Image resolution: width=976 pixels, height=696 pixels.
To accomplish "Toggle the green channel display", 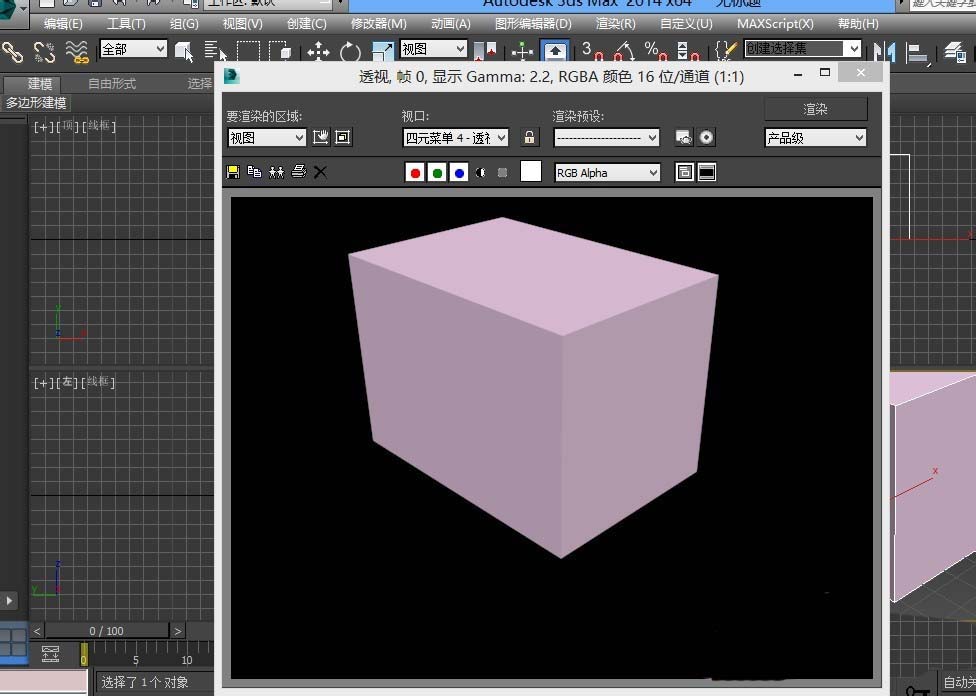I will [x=437, y=173].
